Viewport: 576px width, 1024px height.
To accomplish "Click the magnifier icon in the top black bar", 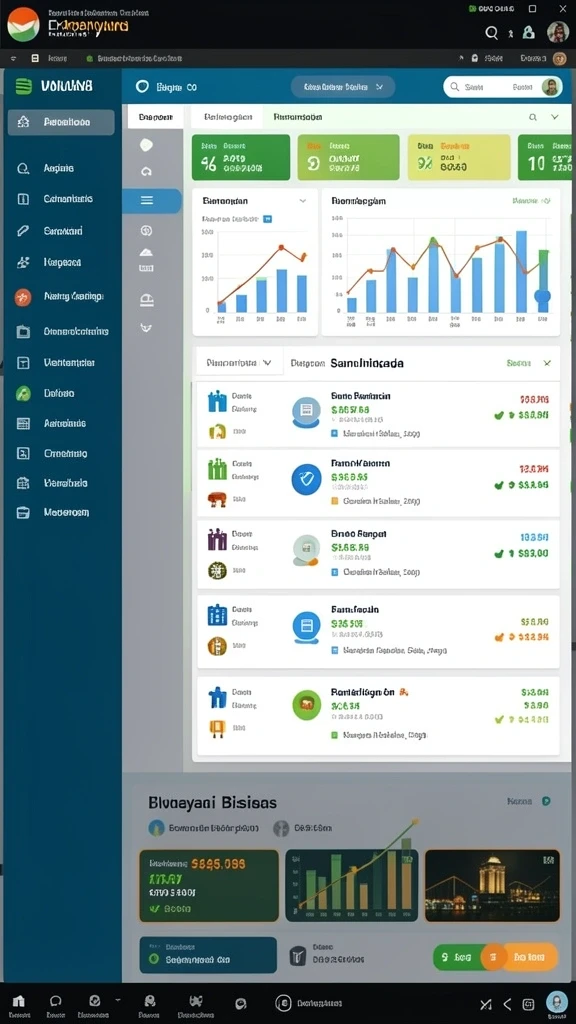I will 491,32.
